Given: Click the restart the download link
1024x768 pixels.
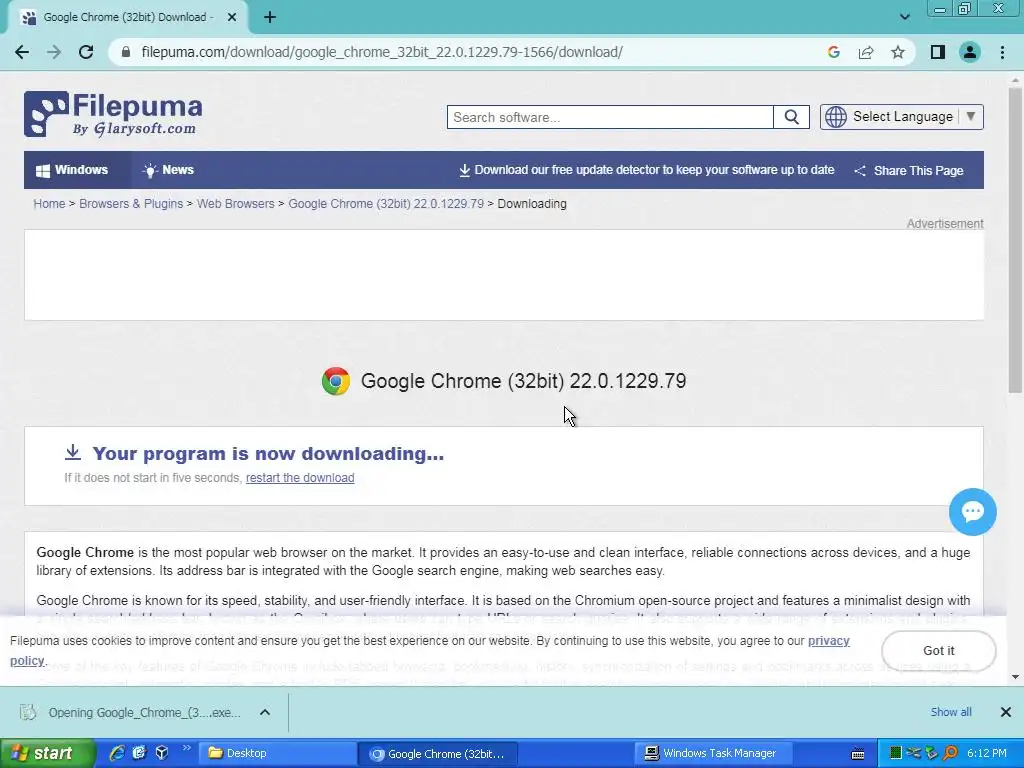Looking at the screenshot, I should pyautogui.click(x=300, y=477).
